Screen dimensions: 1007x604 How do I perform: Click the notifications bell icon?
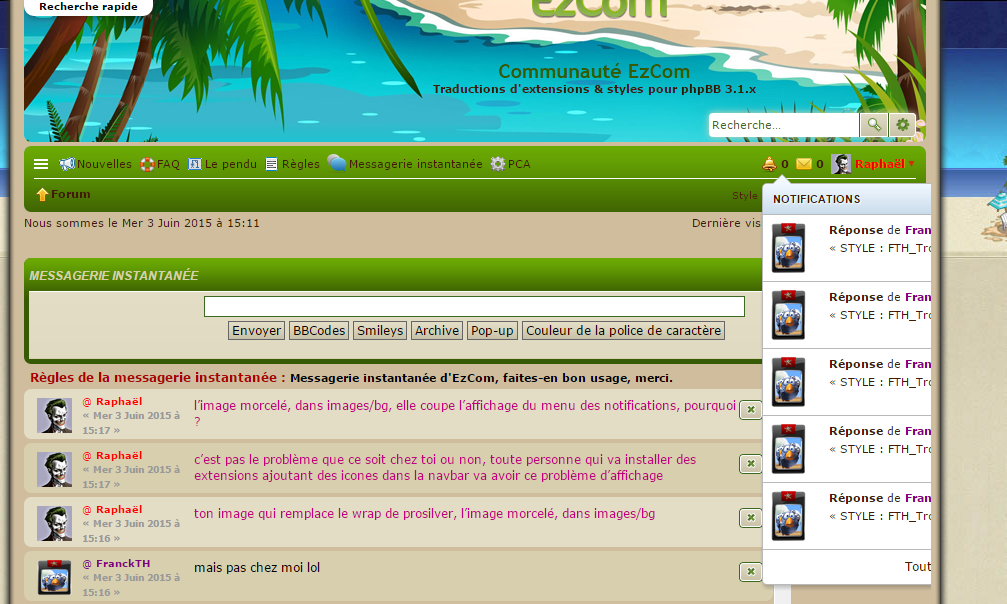[769, 164]
